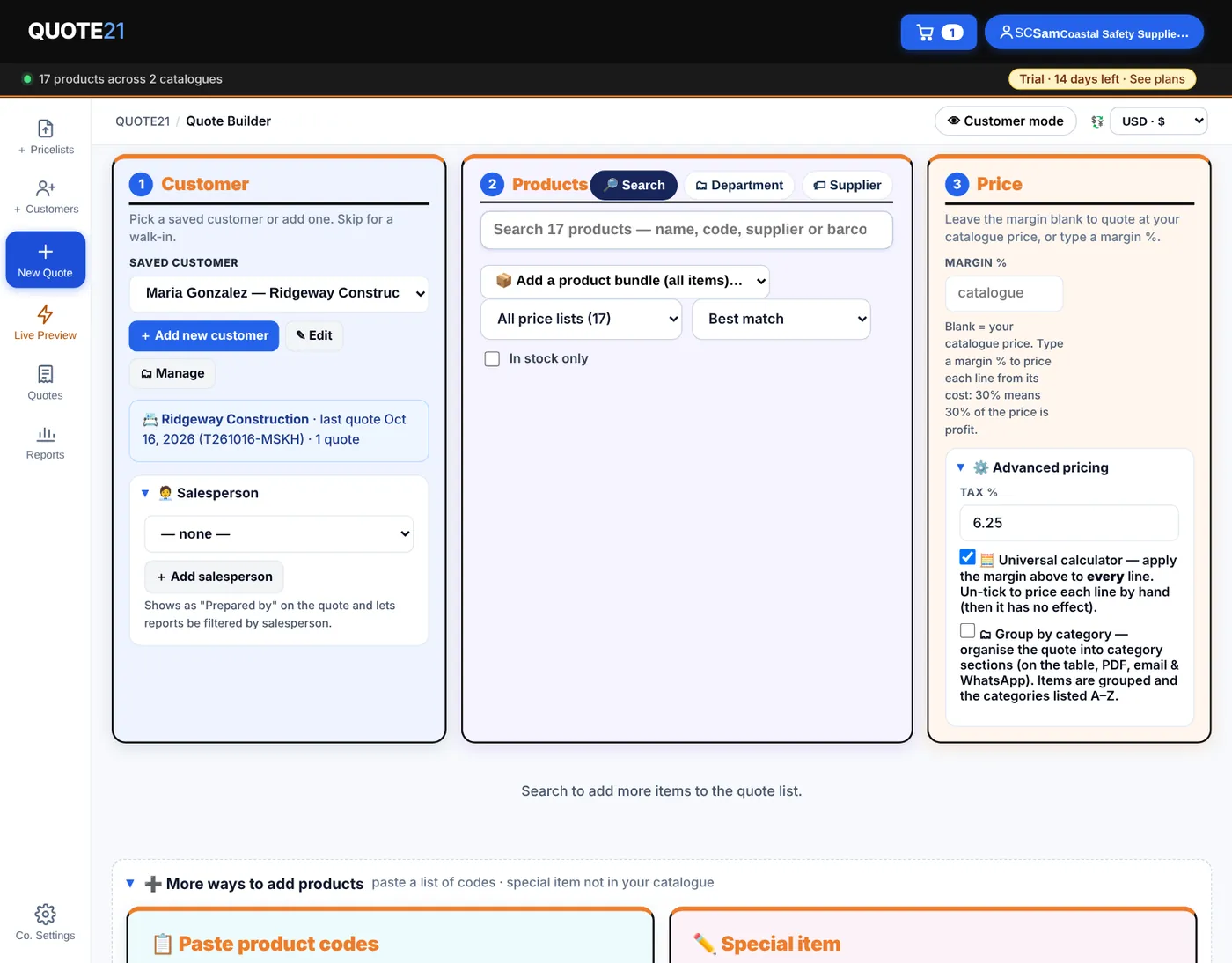Open the Trial See plans link

(x=1102, y=79)
